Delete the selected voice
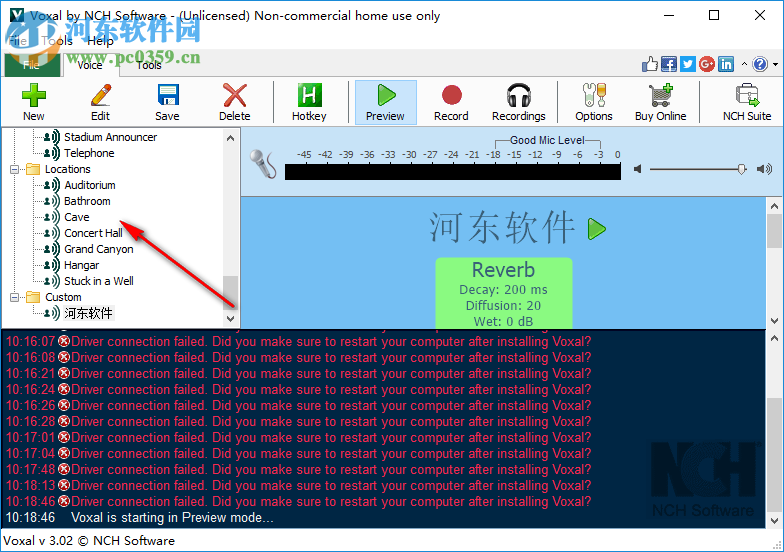 coord(234,102)
